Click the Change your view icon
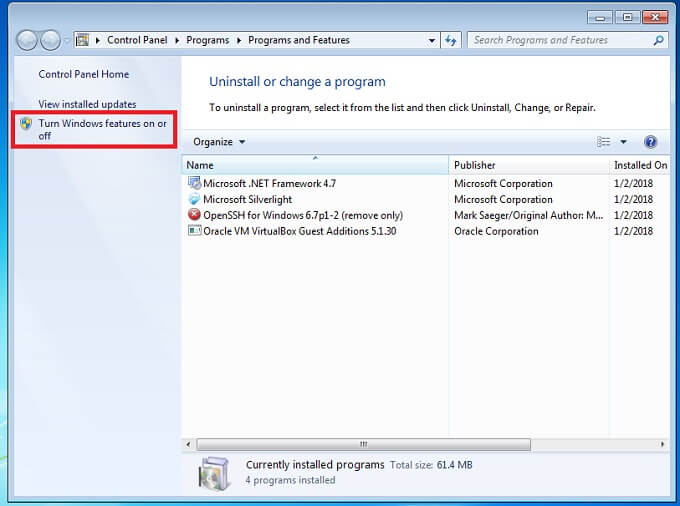The width and height of the screenshot is (680, 506). point(603,142)
